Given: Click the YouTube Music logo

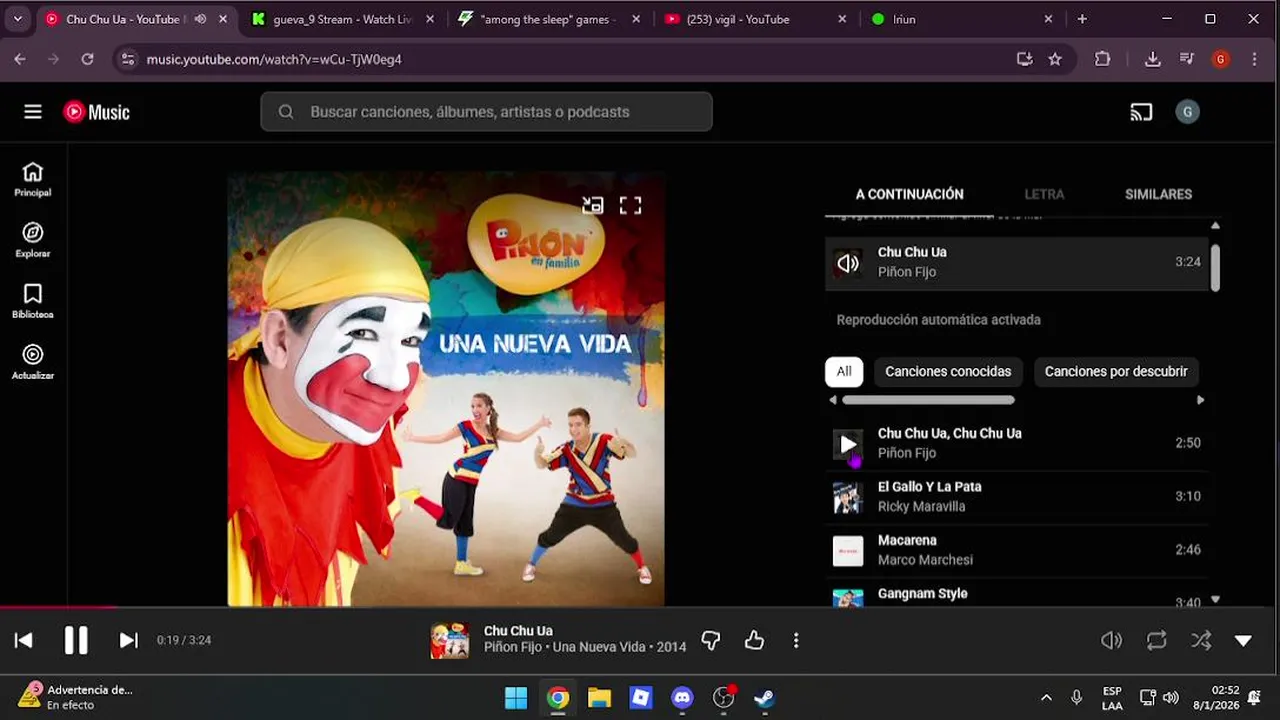Looking at the screenshot, I should [x=97, y=112].
